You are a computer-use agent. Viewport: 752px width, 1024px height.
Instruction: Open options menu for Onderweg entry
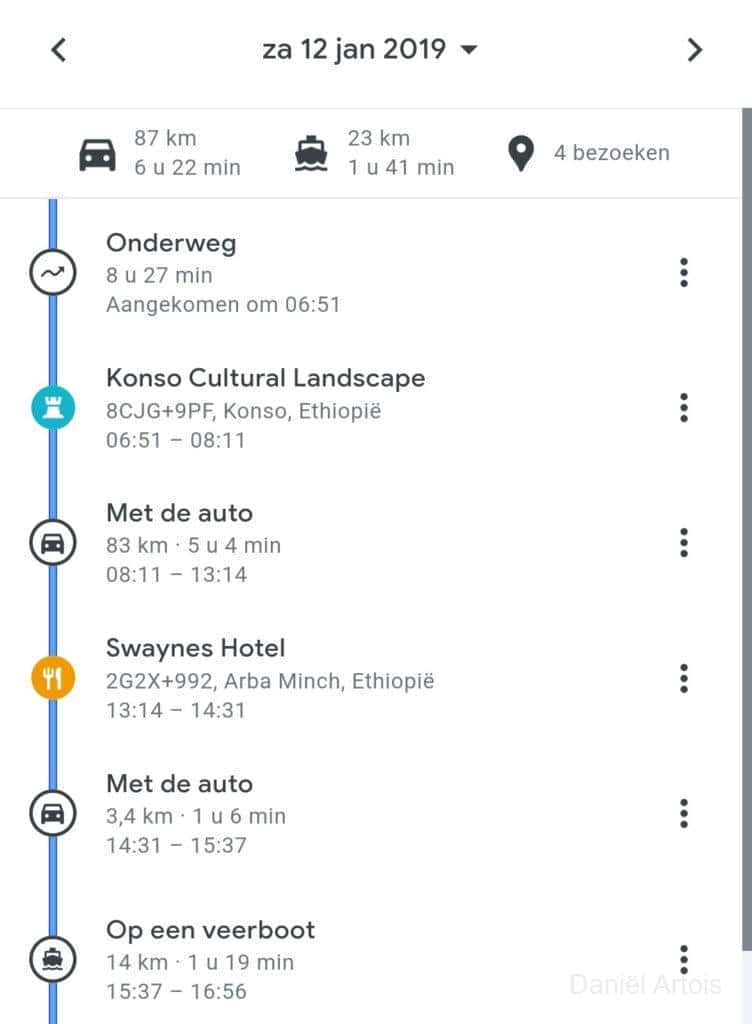click(x=684, y=272)
